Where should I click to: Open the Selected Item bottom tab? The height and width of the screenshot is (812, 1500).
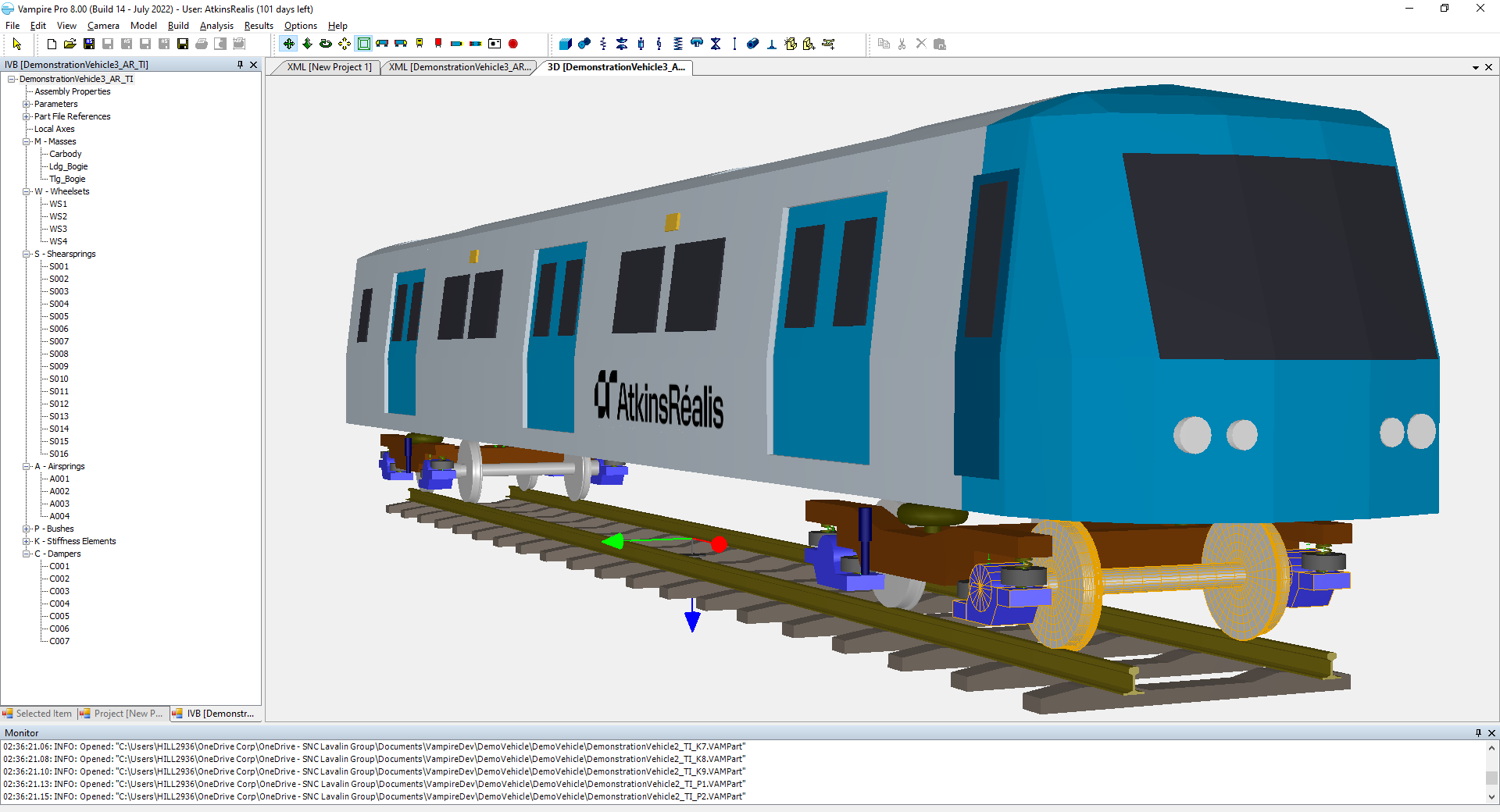click(38, 714)
